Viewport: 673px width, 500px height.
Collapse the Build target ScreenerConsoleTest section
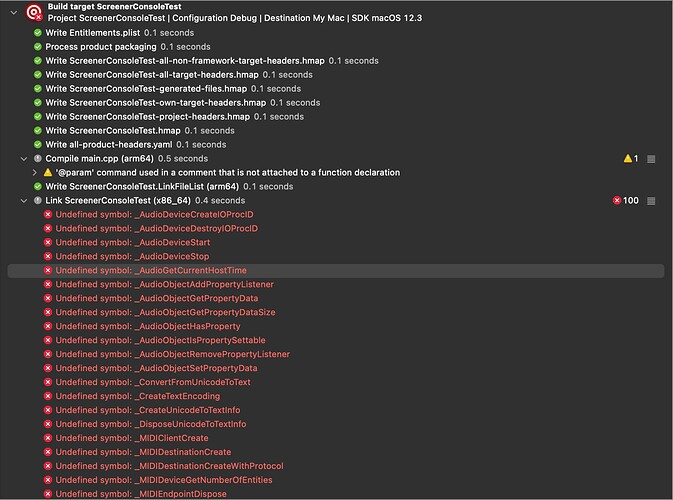point(14,12)
